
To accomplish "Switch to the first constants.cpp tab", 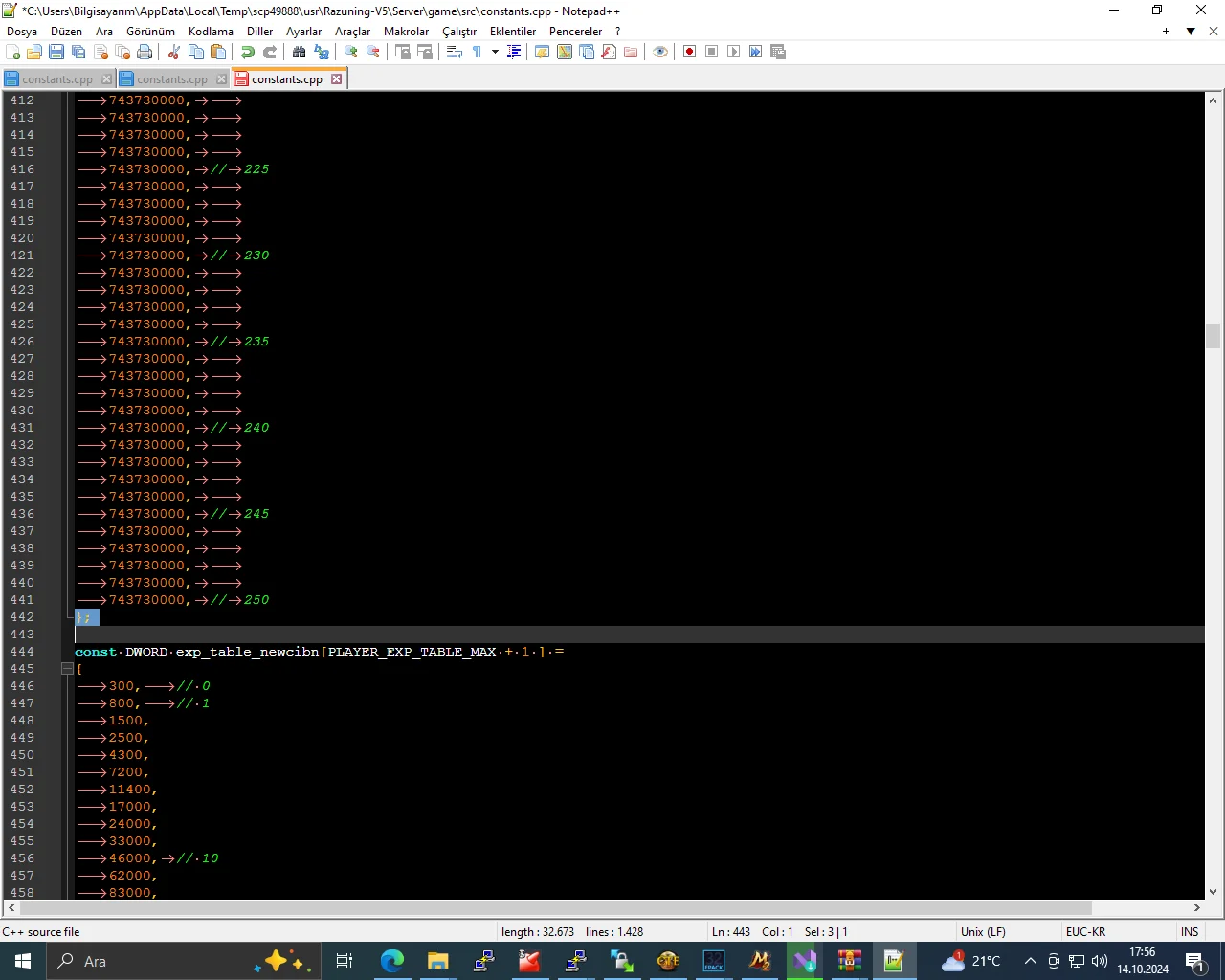I will [x=57, y=79].
